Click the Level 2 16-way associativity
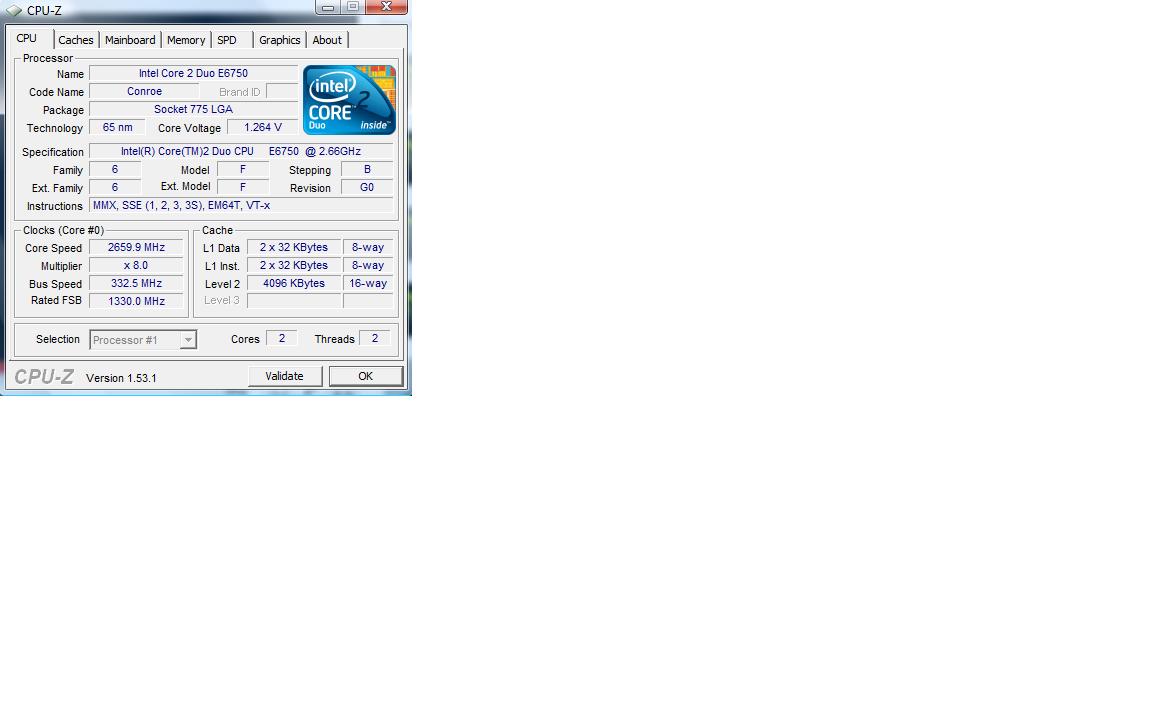This screenshot has width=1152, height=714. [x=368, y=283]
